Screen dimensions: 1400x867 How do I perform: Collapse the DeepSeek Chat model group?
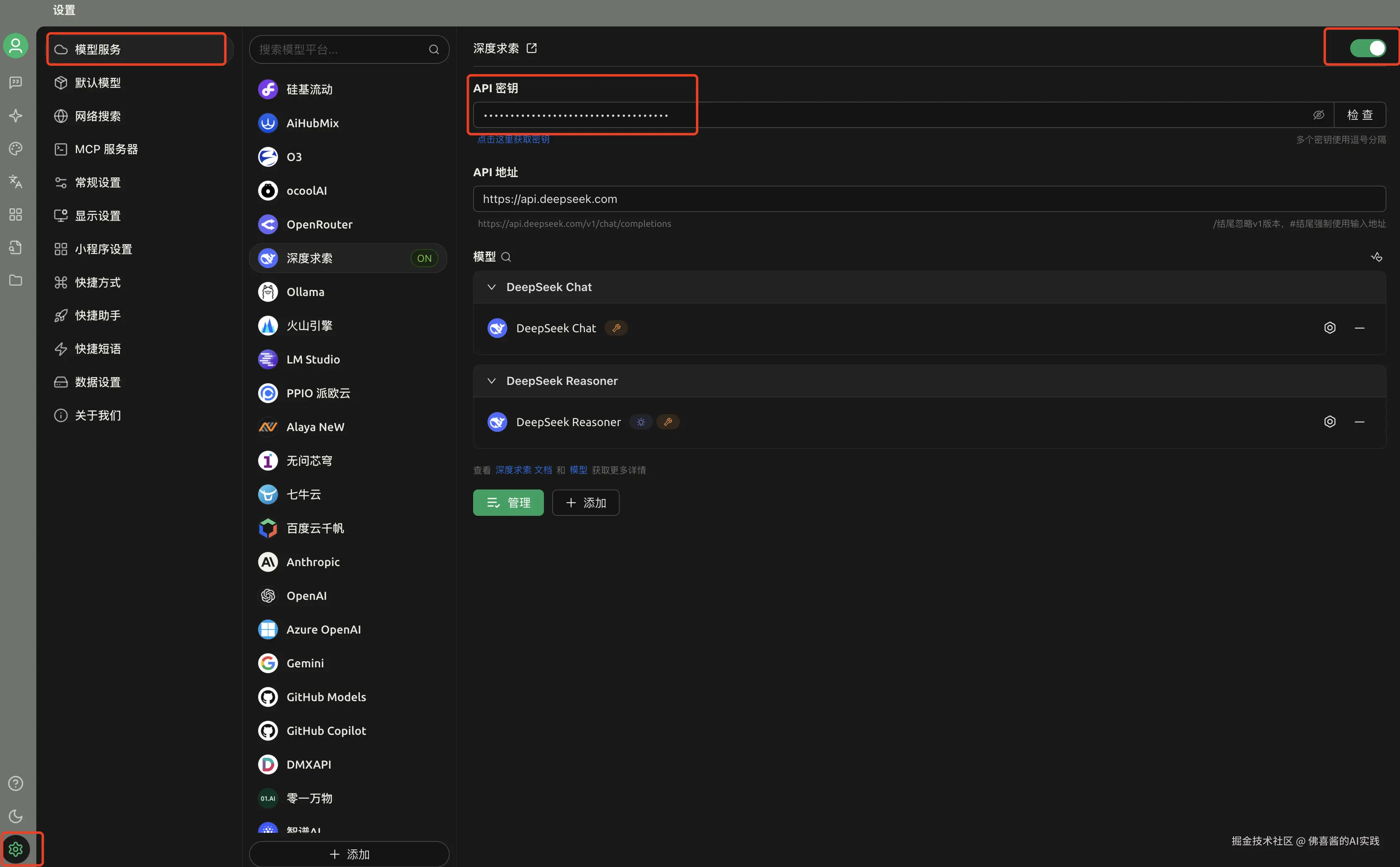pos(492,287)
